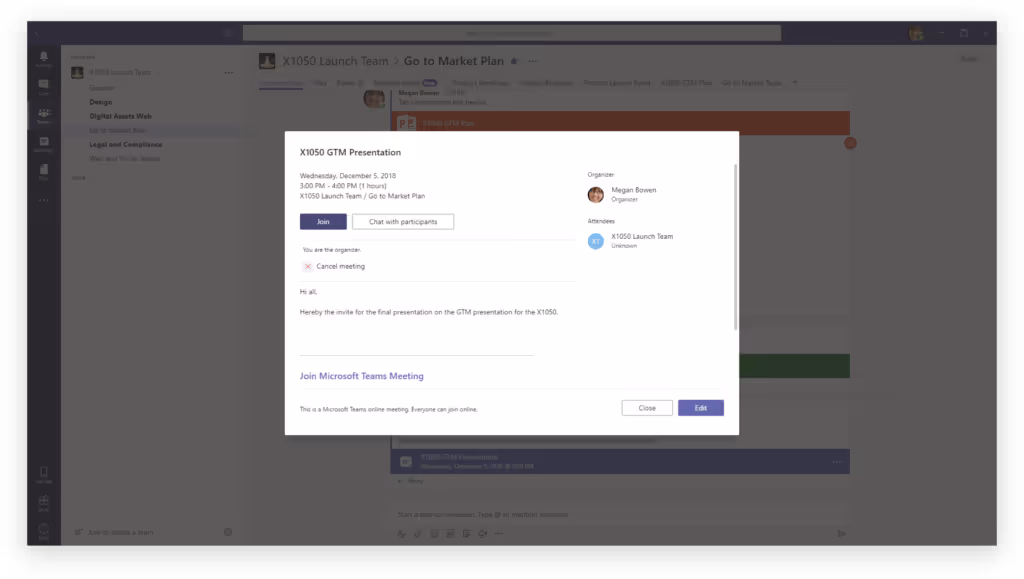1024x579 pixels.
Task: Use the dialog's vertical scrollbar
Action: 735,247
